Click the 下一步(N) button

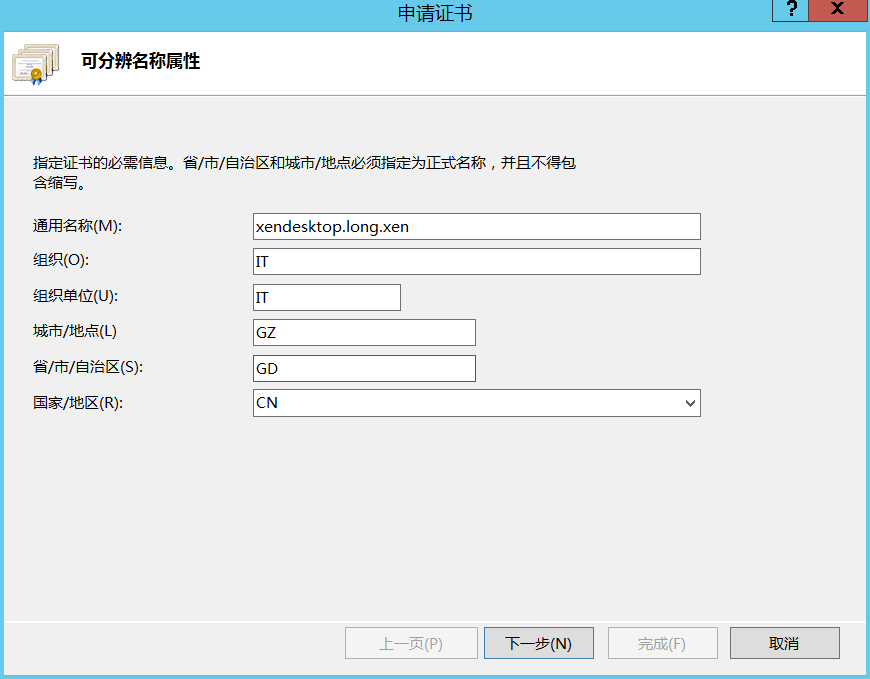tap(539, 643)
